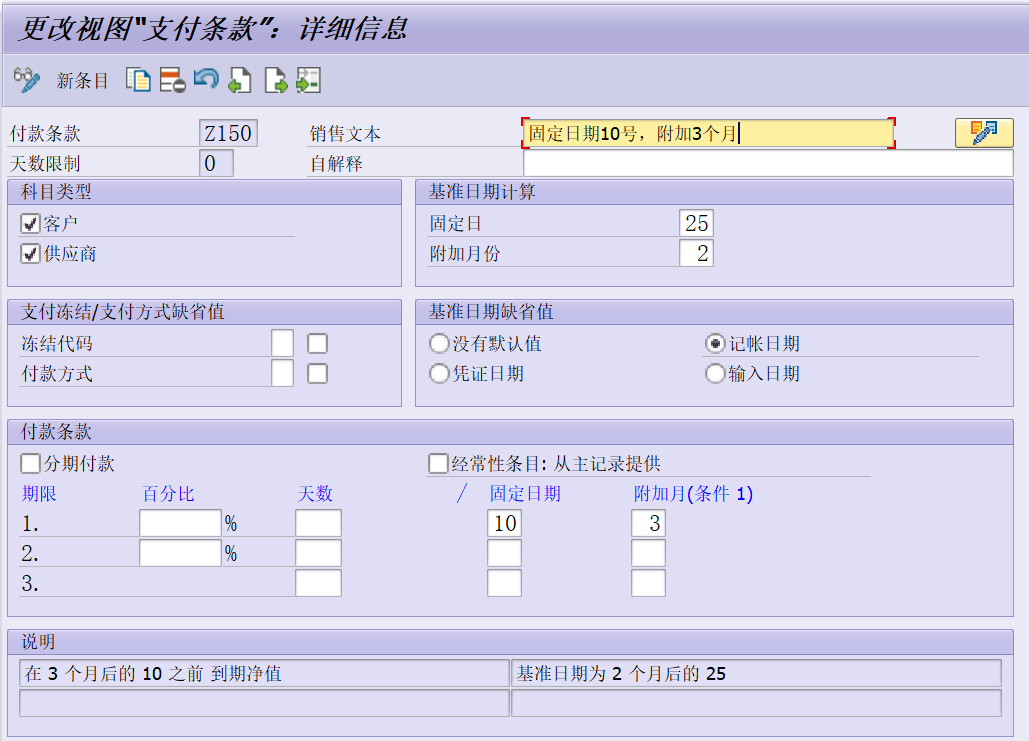The image size is (1029, 741).
Task: Click text 基准日期为 2 个月后的 25
Action: 621,673
